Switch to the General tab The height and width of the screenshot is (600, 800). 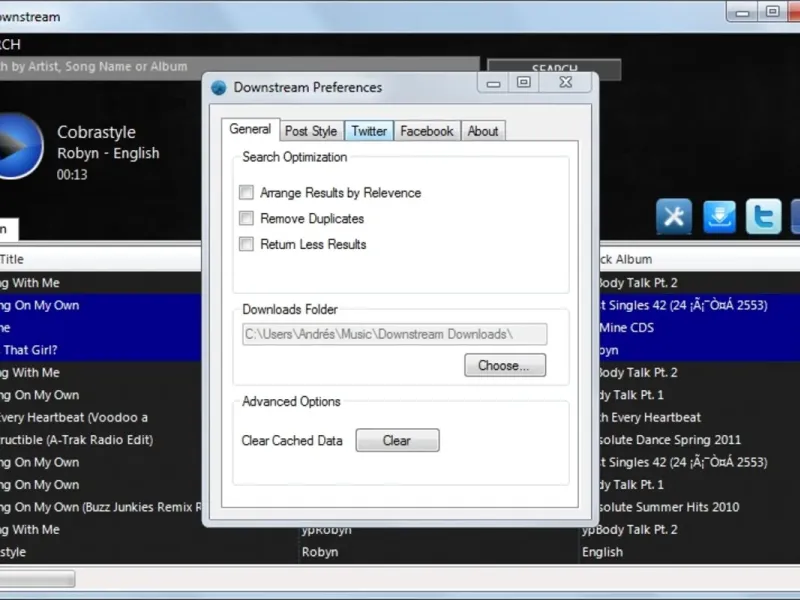(250, 130)
